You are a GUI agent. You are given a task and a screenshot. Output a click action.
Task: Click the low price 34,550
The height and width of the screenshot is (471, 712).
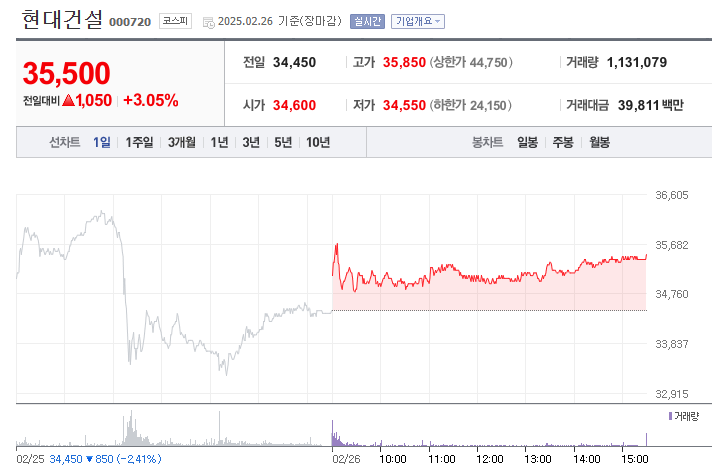pos(404,105)
